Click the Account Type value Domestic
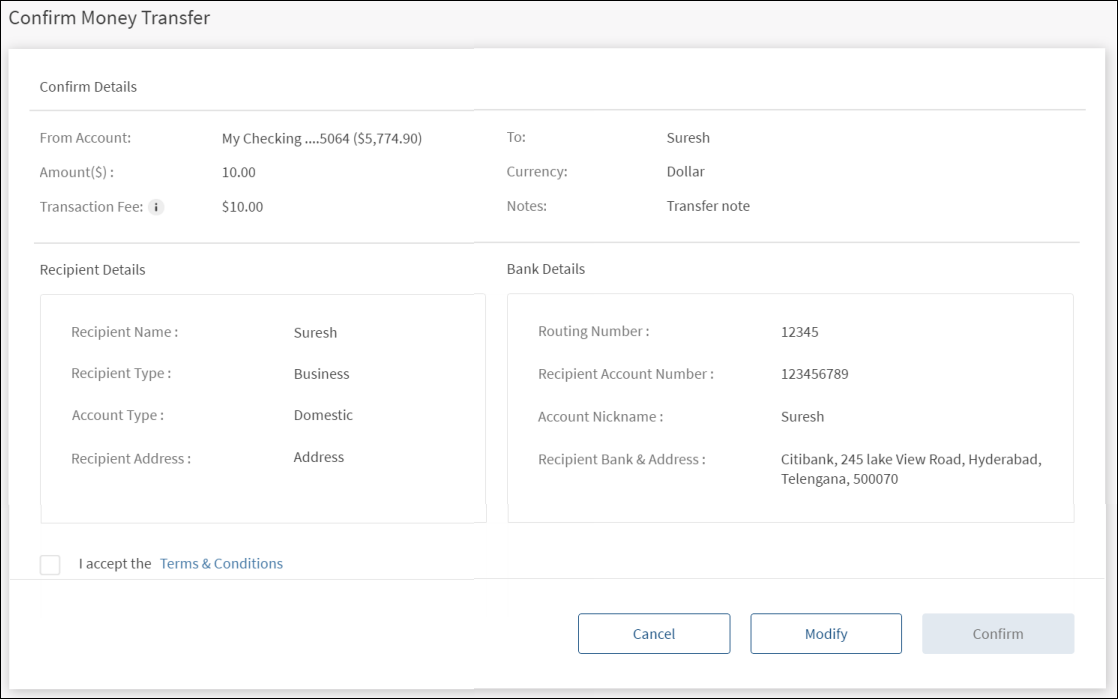The height and width of the screenshot is (699, 1118). click(323, 415)
